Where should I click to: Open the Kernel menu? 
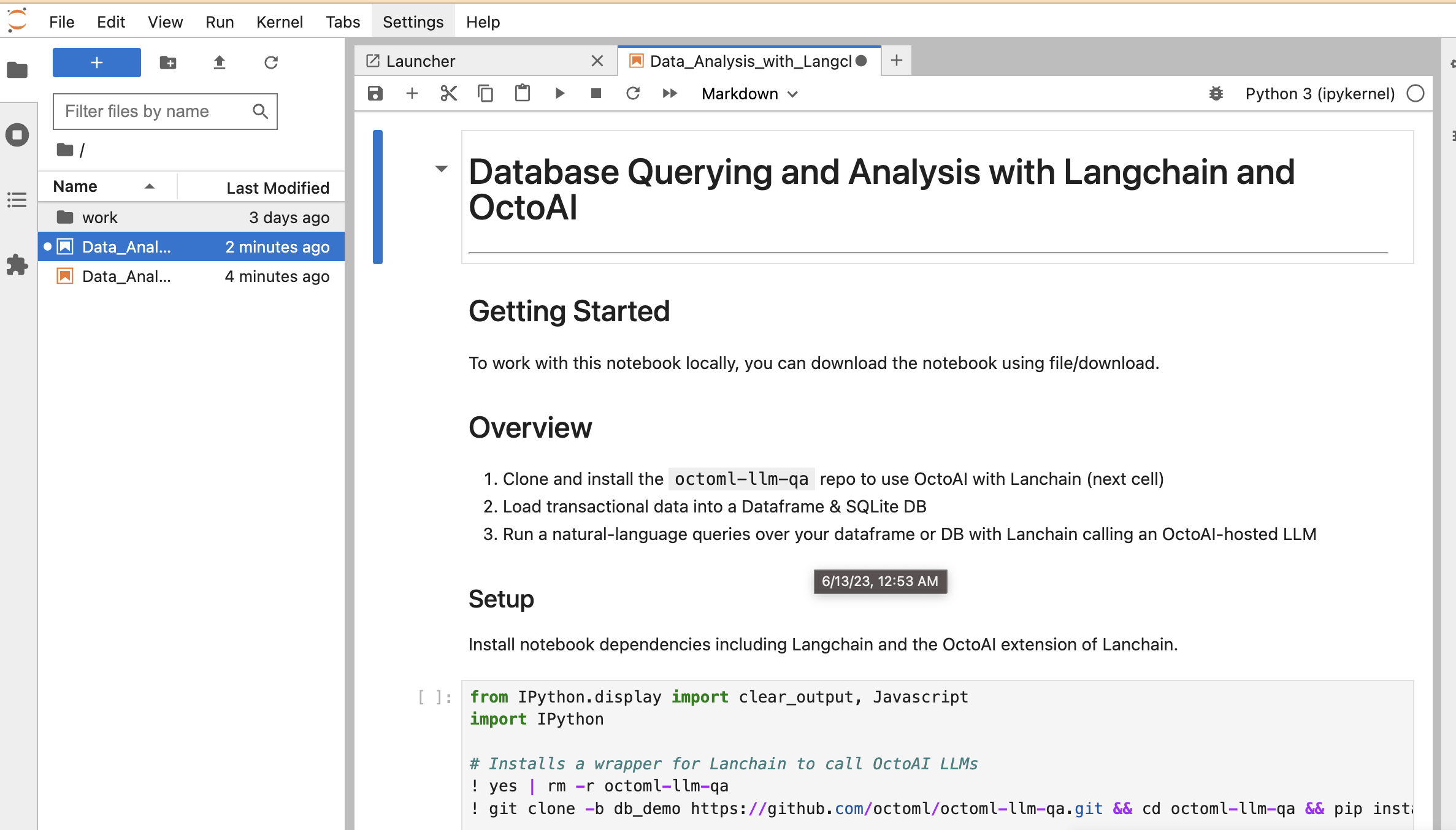coord(279,22)
